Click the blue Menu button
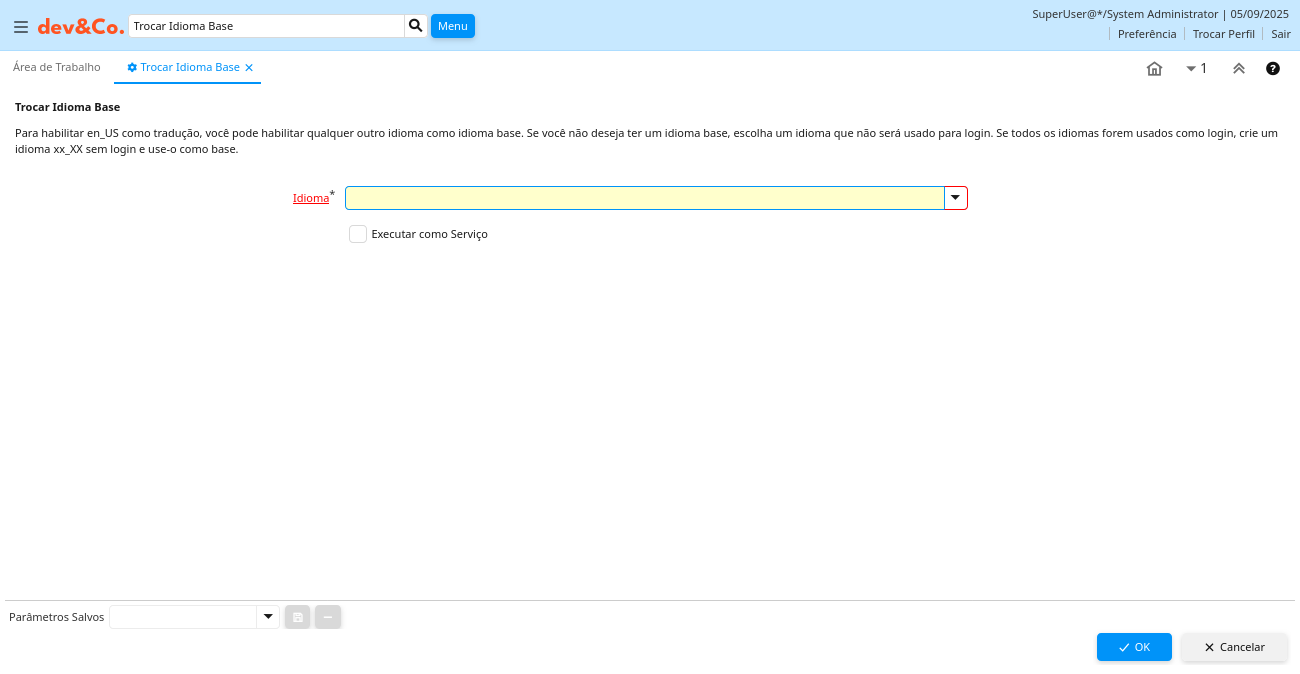Screen dimensions: 1300x674 click(x=452, y=26)
